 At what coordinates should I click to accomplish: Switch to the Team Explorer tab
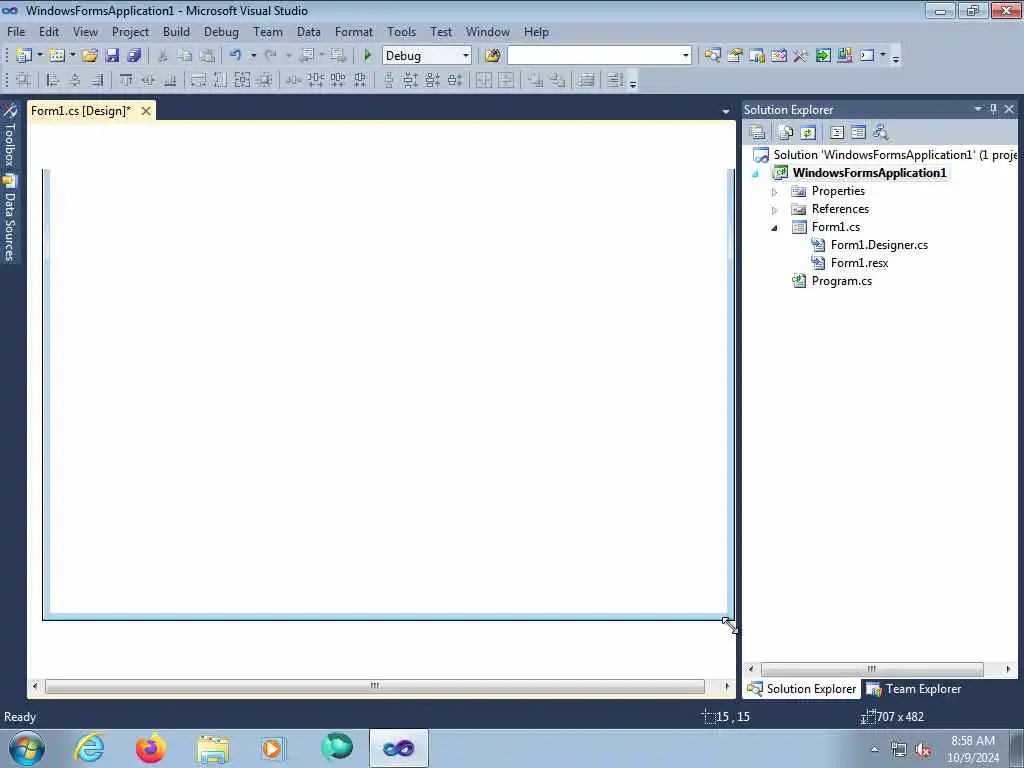click(914, 689)
